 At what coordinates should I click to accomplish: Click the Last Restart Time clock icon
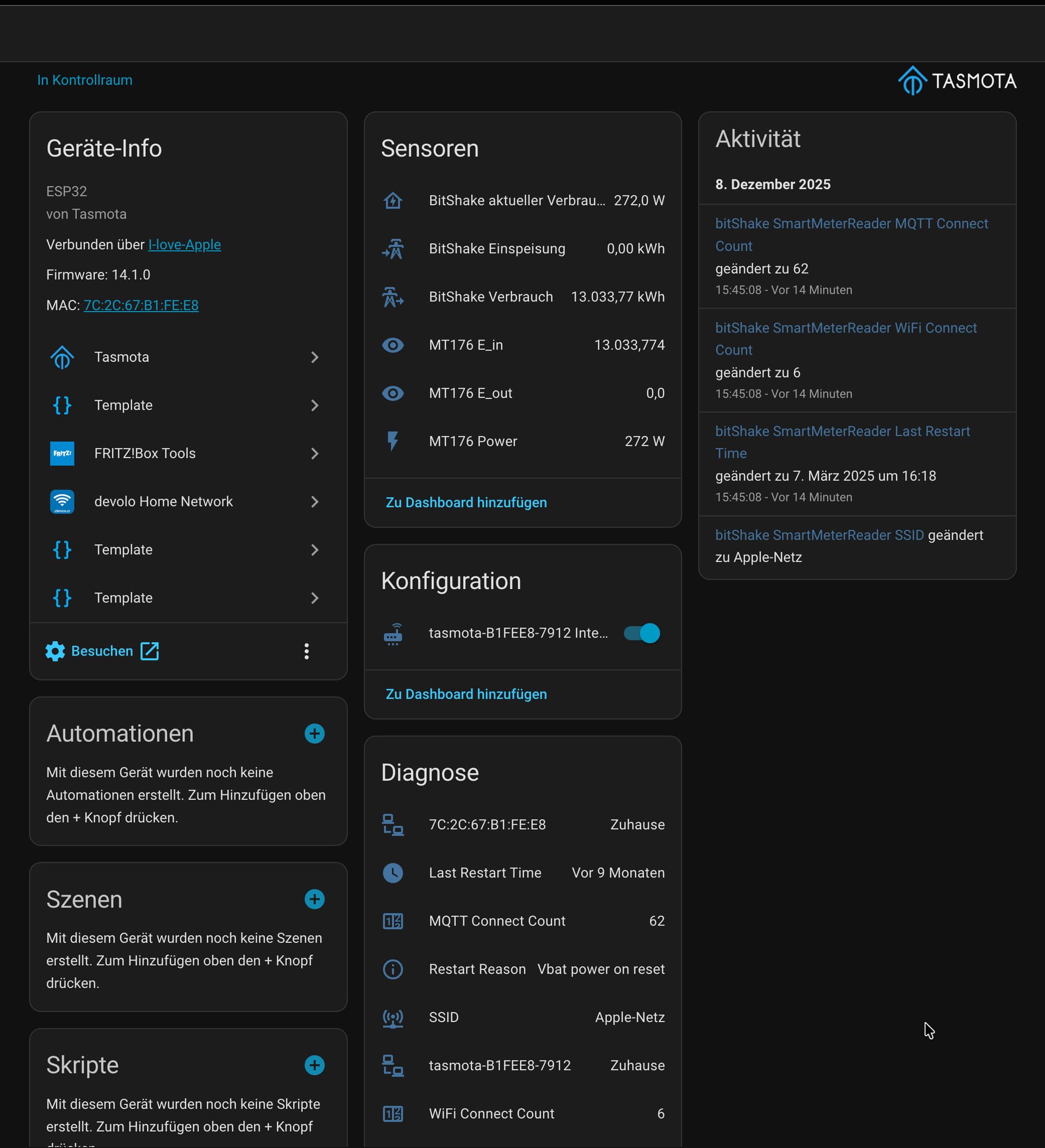point(392,873)
